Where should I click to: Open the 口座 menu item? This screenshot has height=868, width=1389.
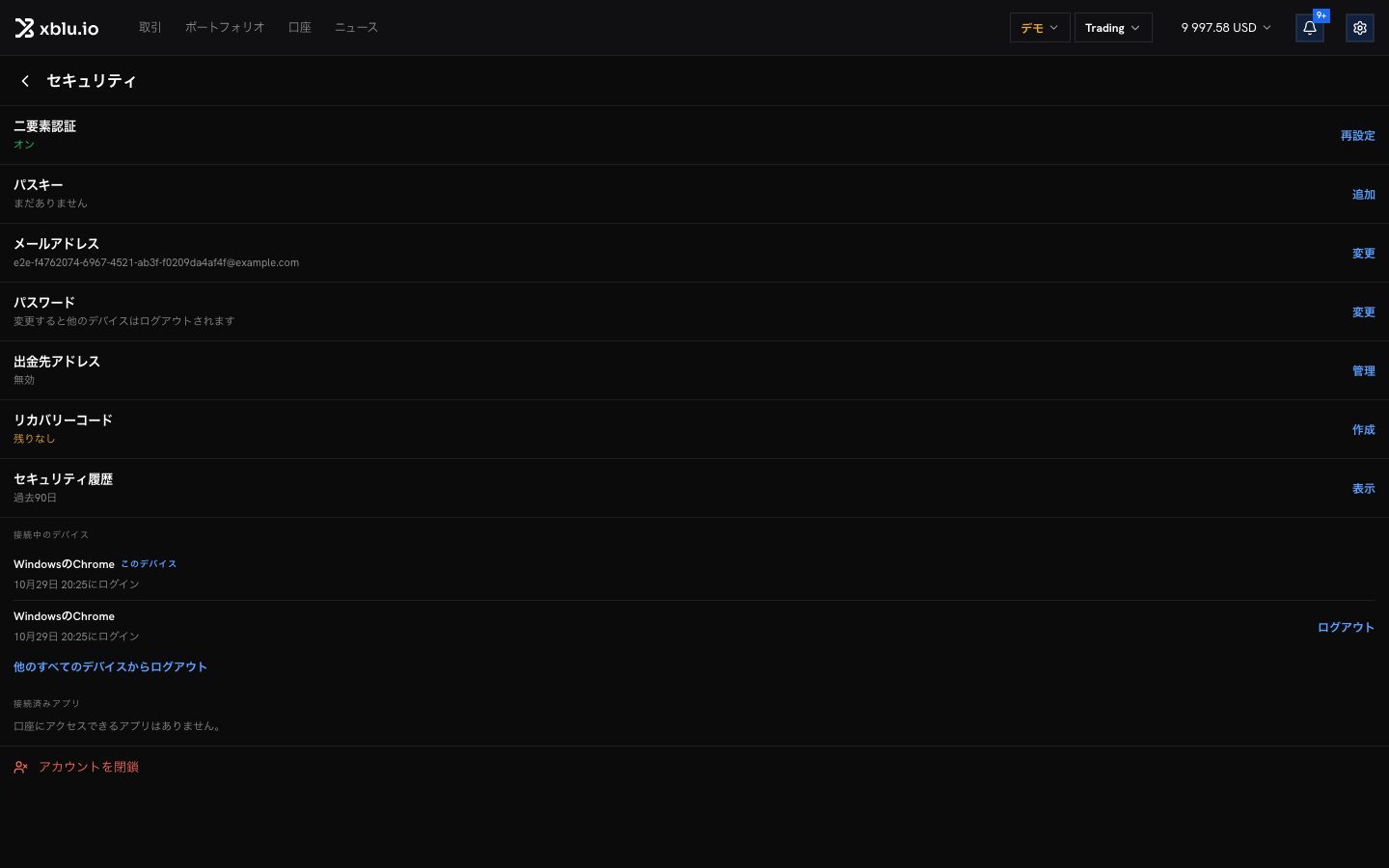pyautogui.click(x=300, y=27)
